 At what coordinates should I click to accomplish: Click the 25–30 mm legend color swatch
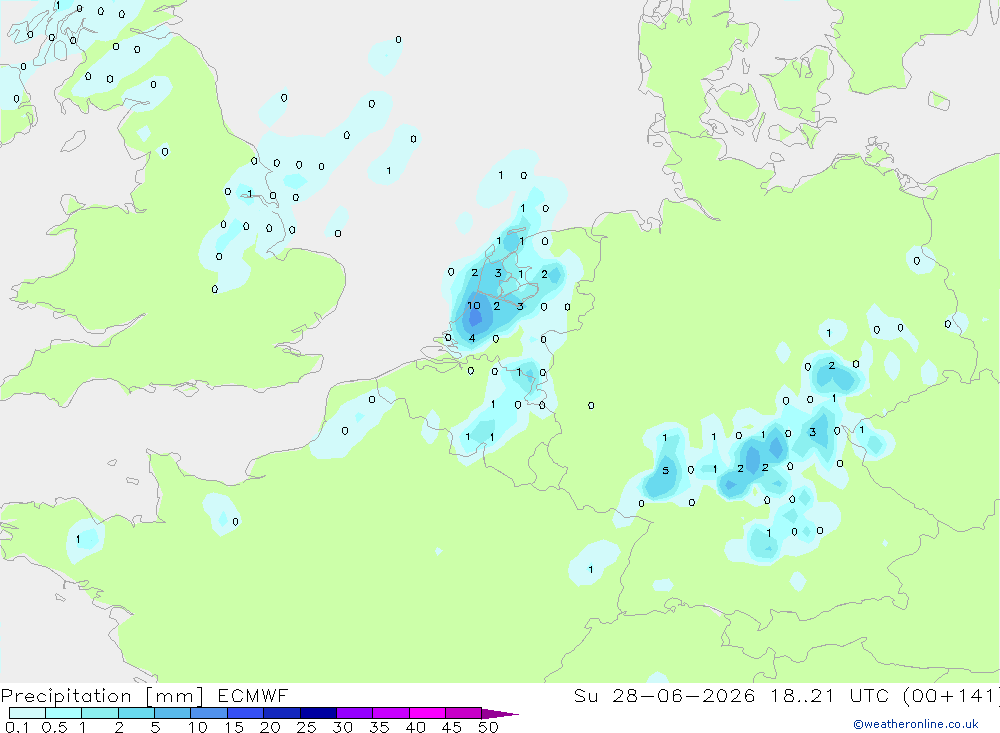tap(318, 713)
